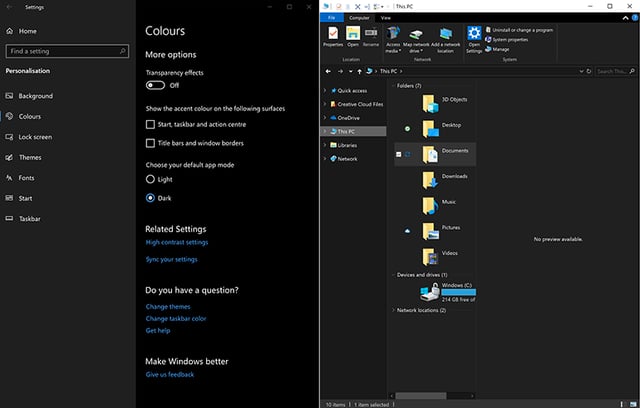Click the Settings window back arrow
Viewport: 640px width, 408px height.
[9, 7]
